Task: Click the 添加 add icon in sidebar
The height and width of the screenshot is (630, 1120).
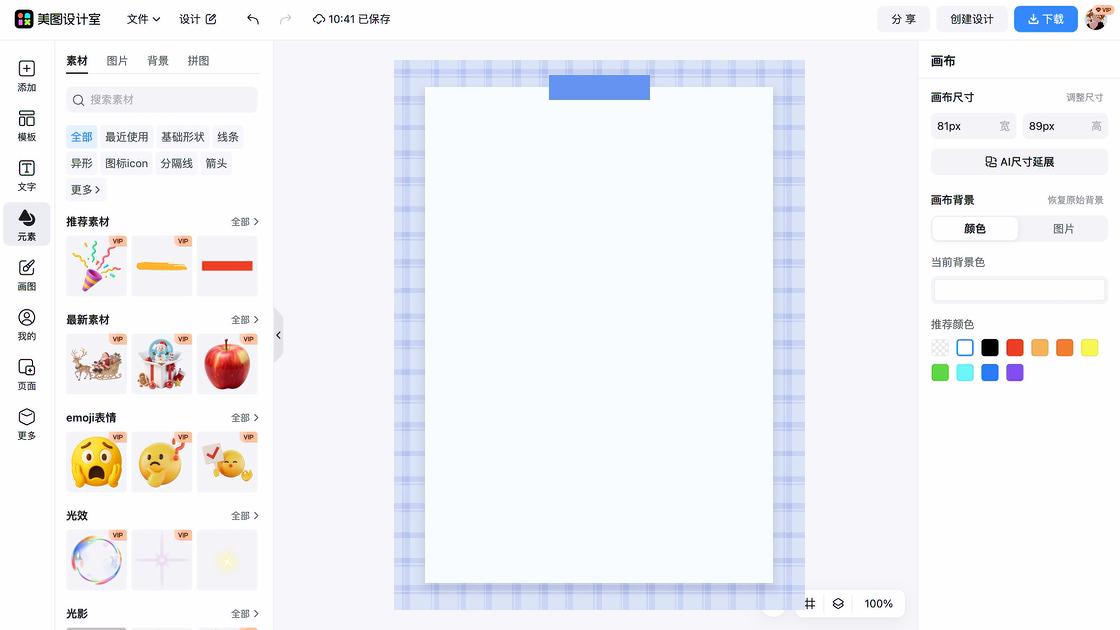Action: pyautogui.click(x=26, y=76)
